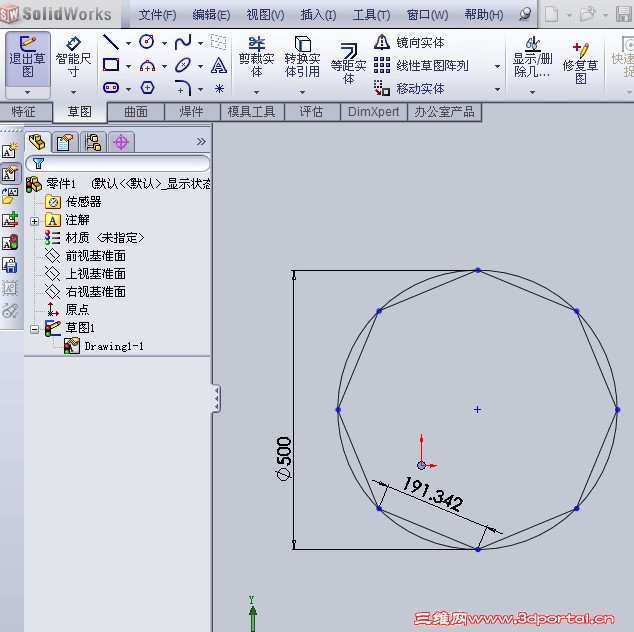The image size is (634, 632).
Task: Select the Line sketch tool
Action: click(x=111, y=42)
